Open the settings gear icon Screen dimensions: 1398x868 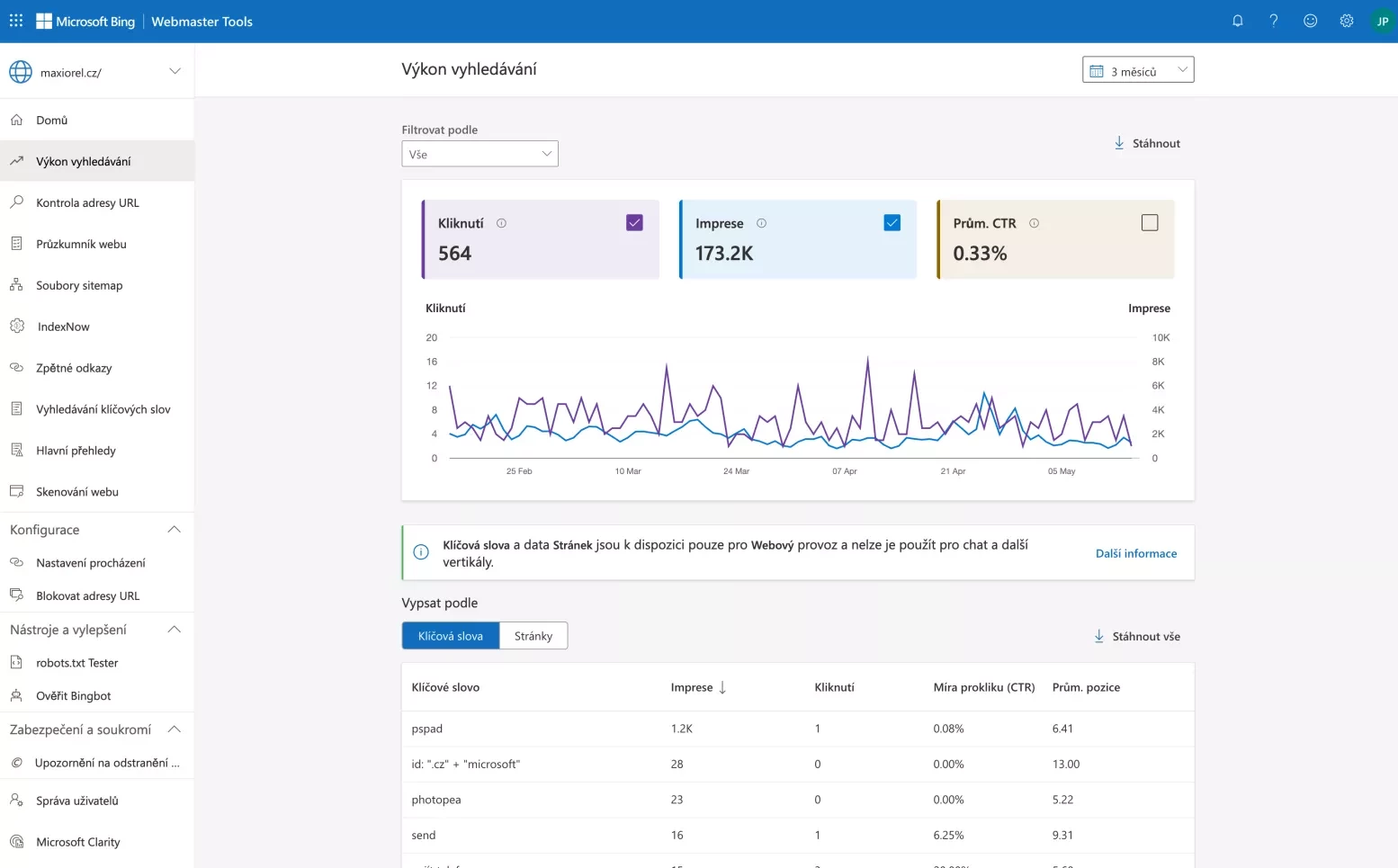(x=1347, y=21)
